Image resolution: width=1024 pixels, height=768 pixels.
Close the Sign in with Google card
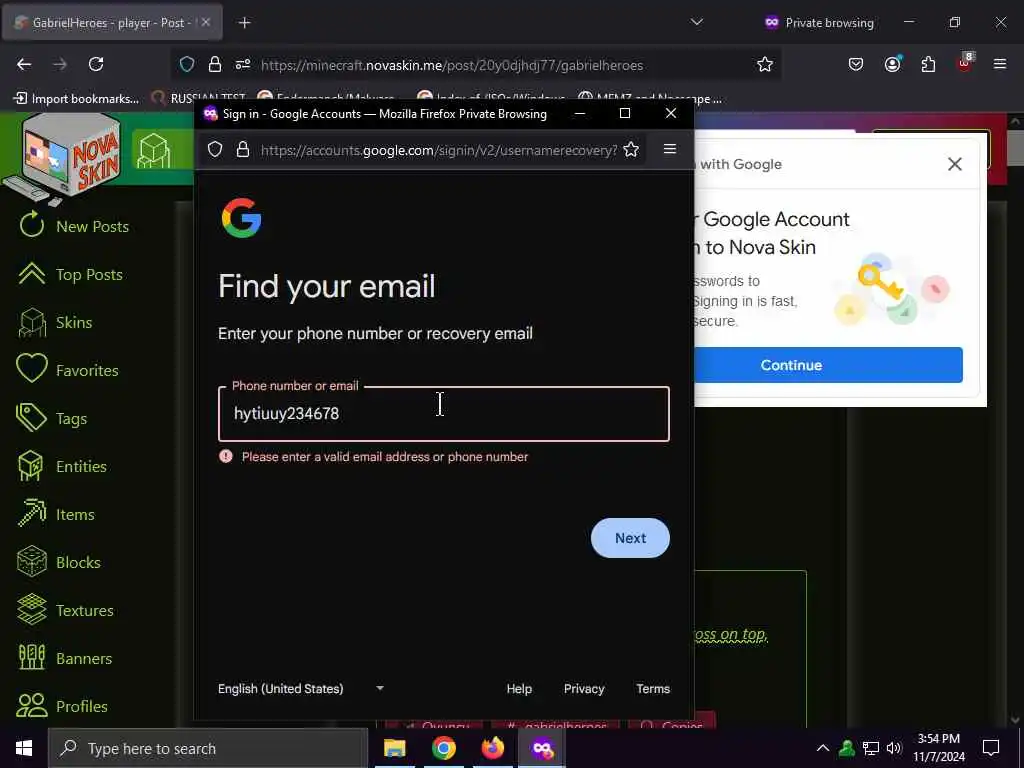point(955,164)
